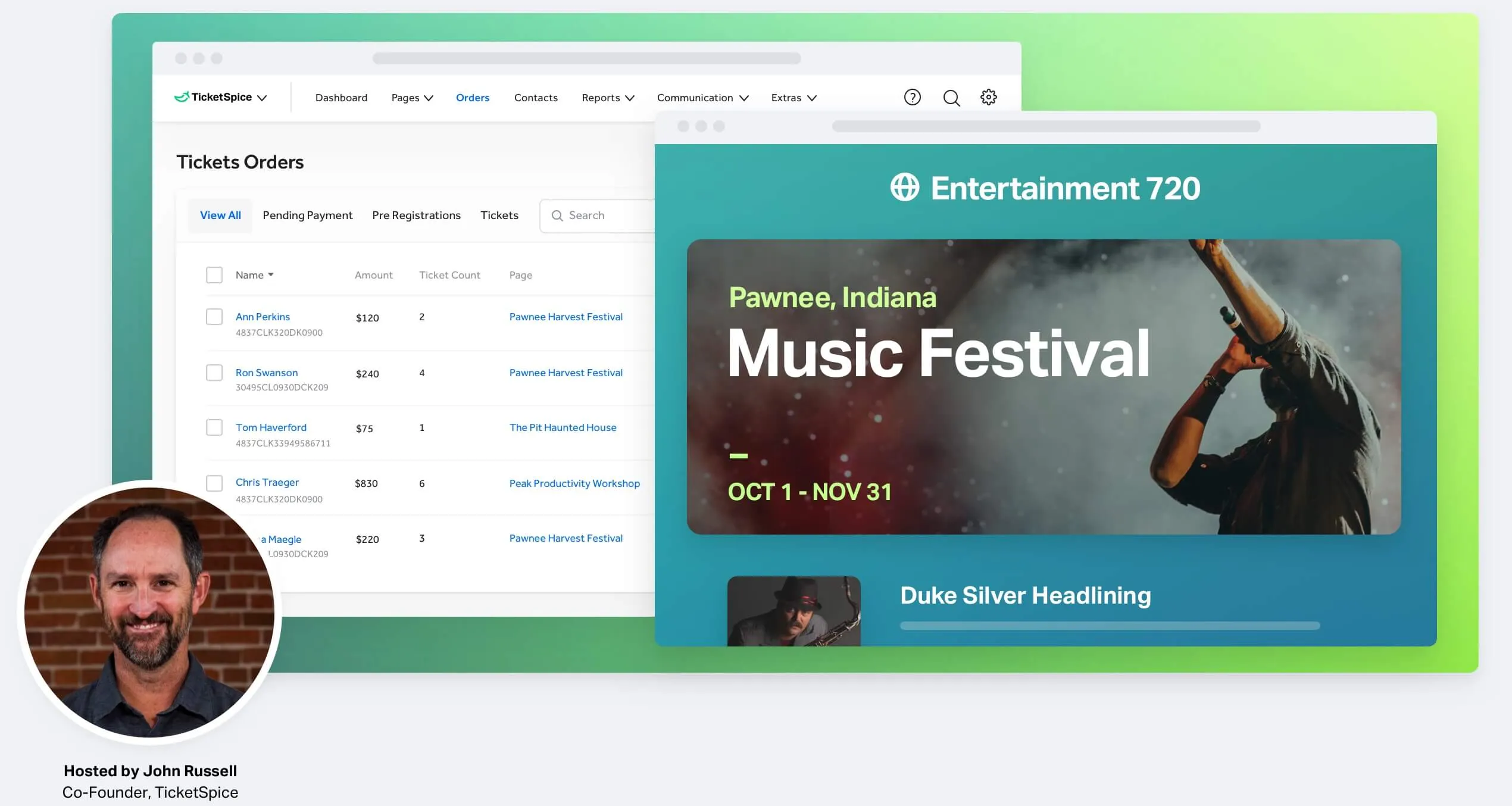The width and height of the screenshot is (1512, 806).
Task: Click the help question mark icon
Action: pyautogui.click(x=912, y=97)
